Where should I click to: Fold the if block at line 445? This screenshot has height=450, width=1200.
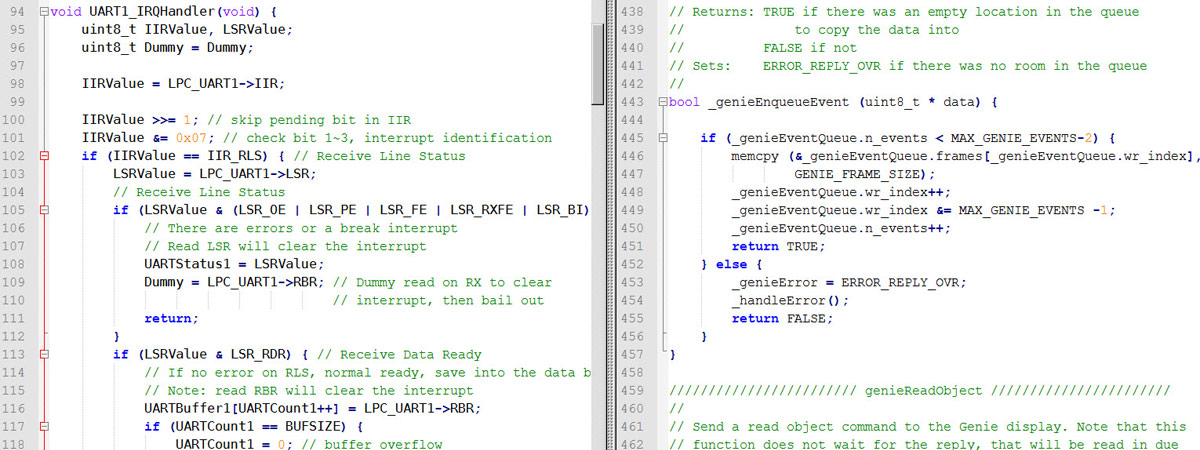pyautogui.click(x=661, y=139)
